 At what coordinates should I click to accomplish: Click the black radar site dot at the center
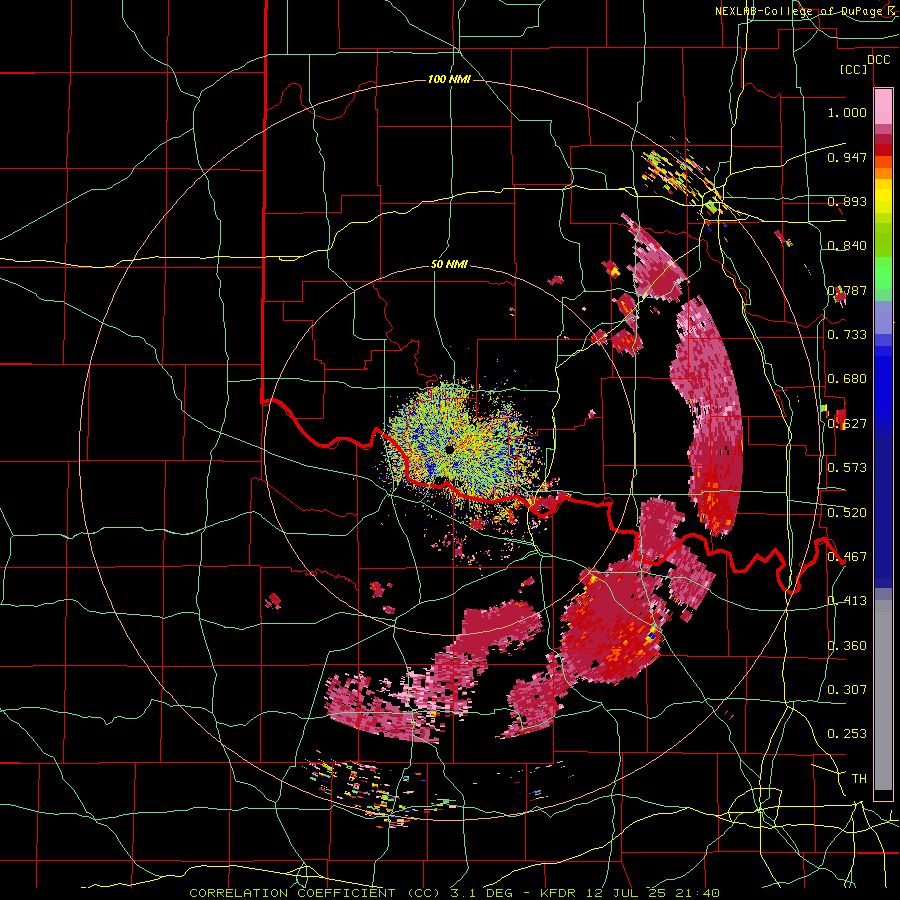pyautogui.click(x=449, y=450)
